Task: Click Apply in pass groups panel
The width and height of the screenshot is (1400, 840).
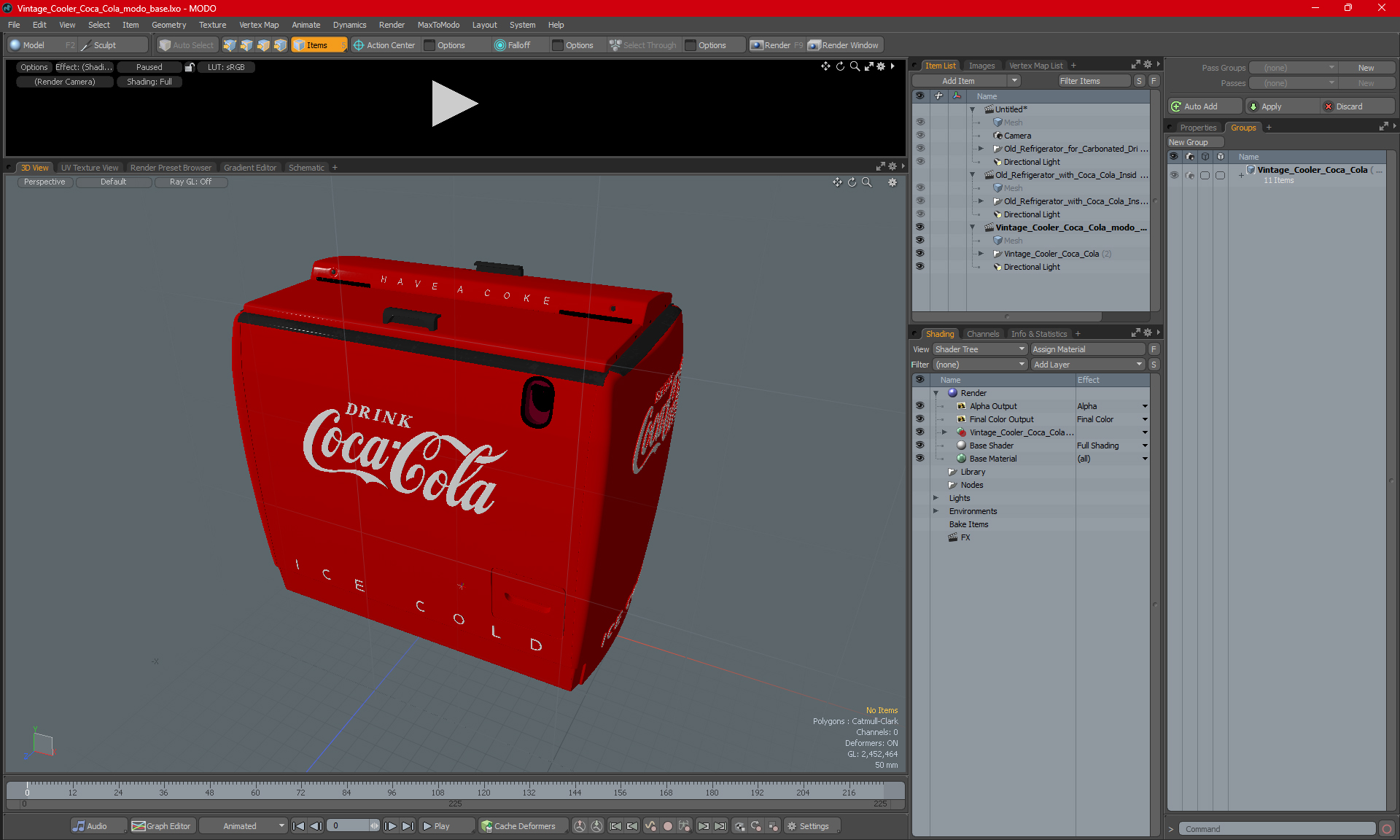Action: pyautogui.click(x=1283, y=106)
